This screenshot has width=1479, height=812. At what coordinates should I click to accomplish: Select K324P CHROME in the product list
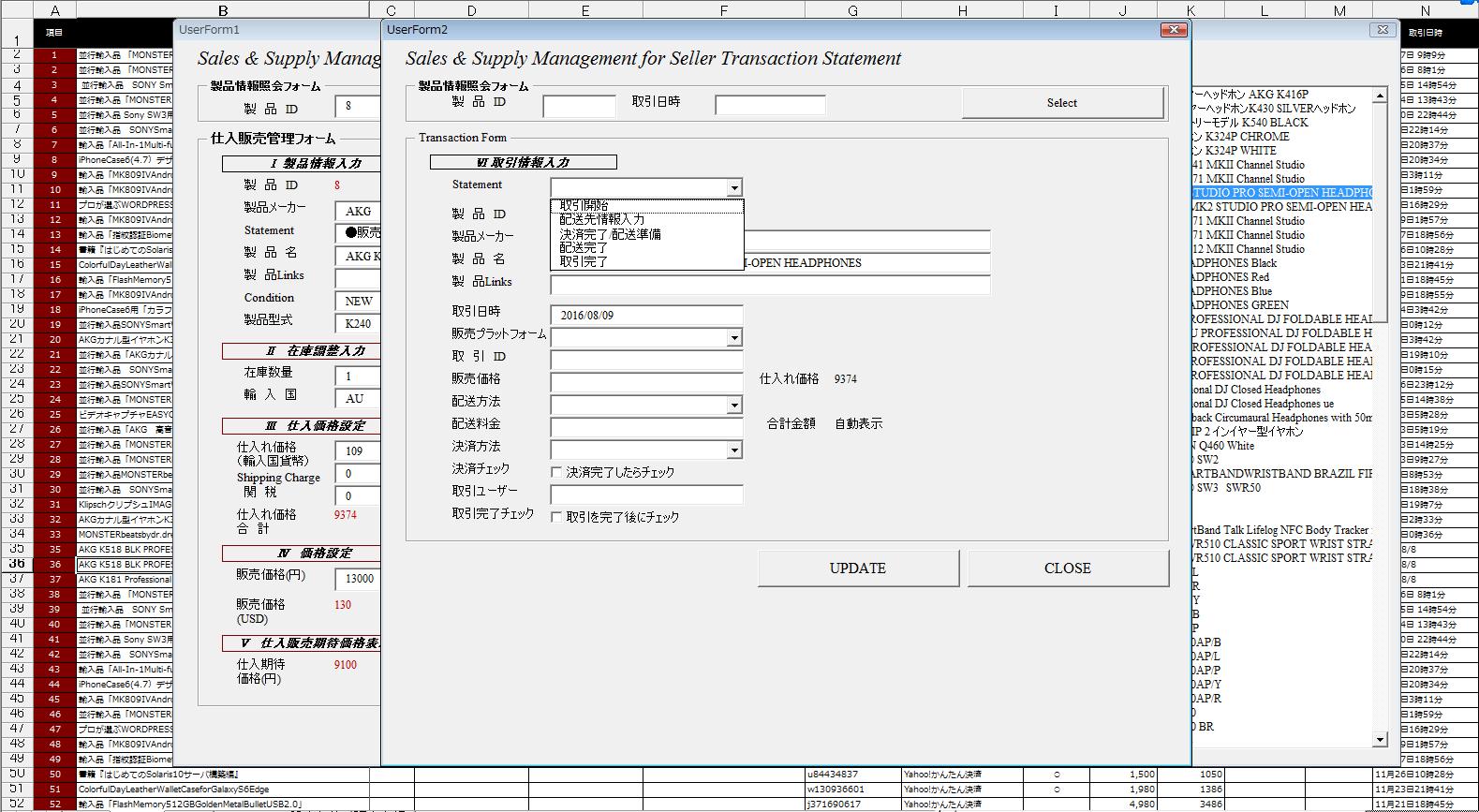pos(1246,137)
